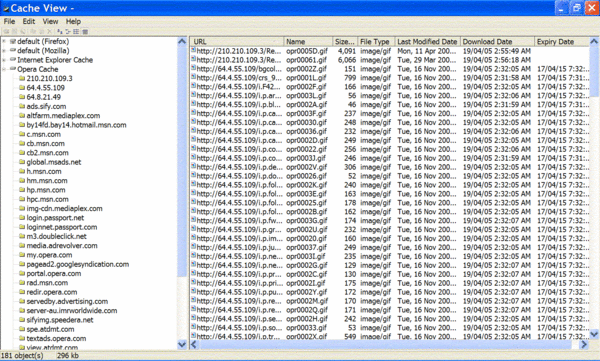
Task: Click the Cache View title bar app icon
Action: tap(6, 8)
